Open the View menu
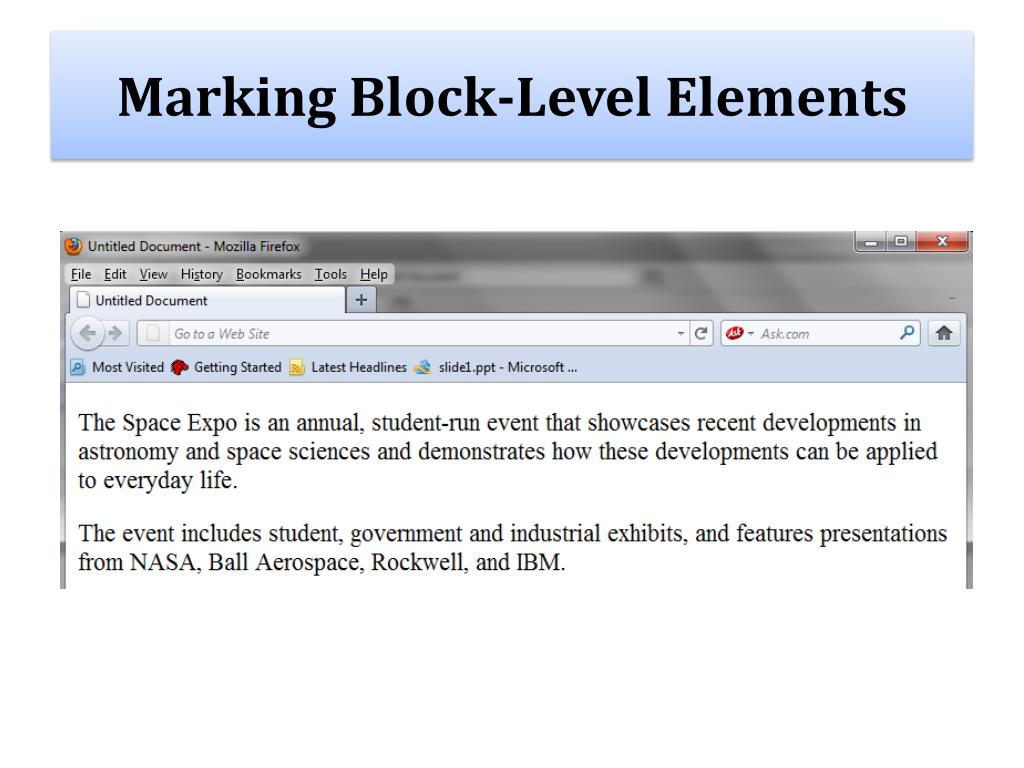The height and width of the screenshot is (768, 1024). [x=153, y=274]
